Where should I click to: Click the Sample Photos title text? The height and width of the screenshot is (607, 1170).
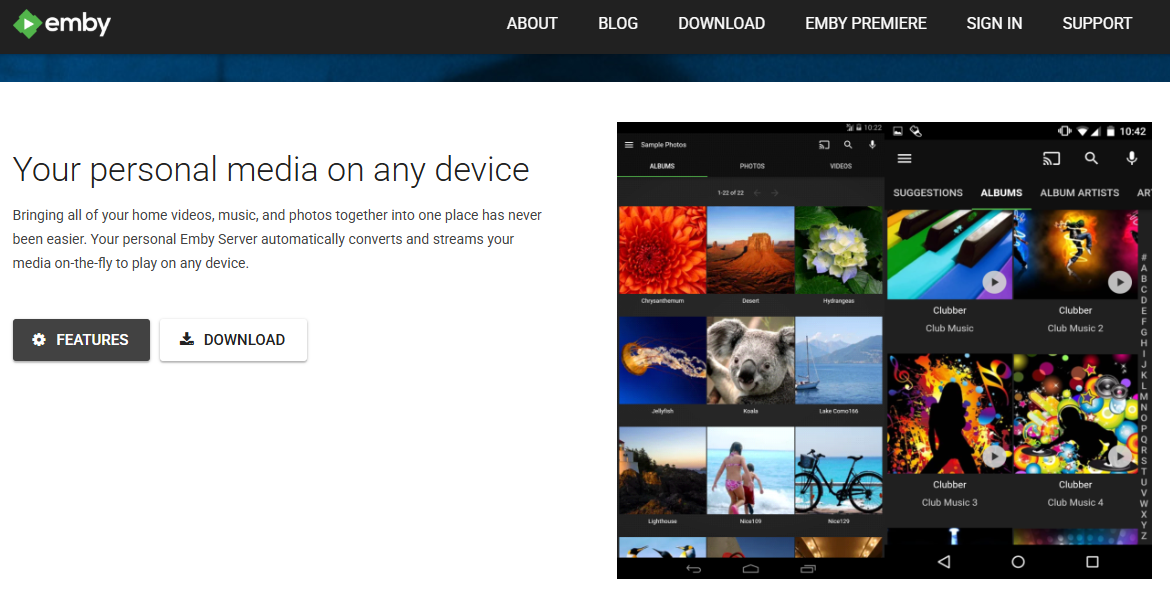(663, 145)
